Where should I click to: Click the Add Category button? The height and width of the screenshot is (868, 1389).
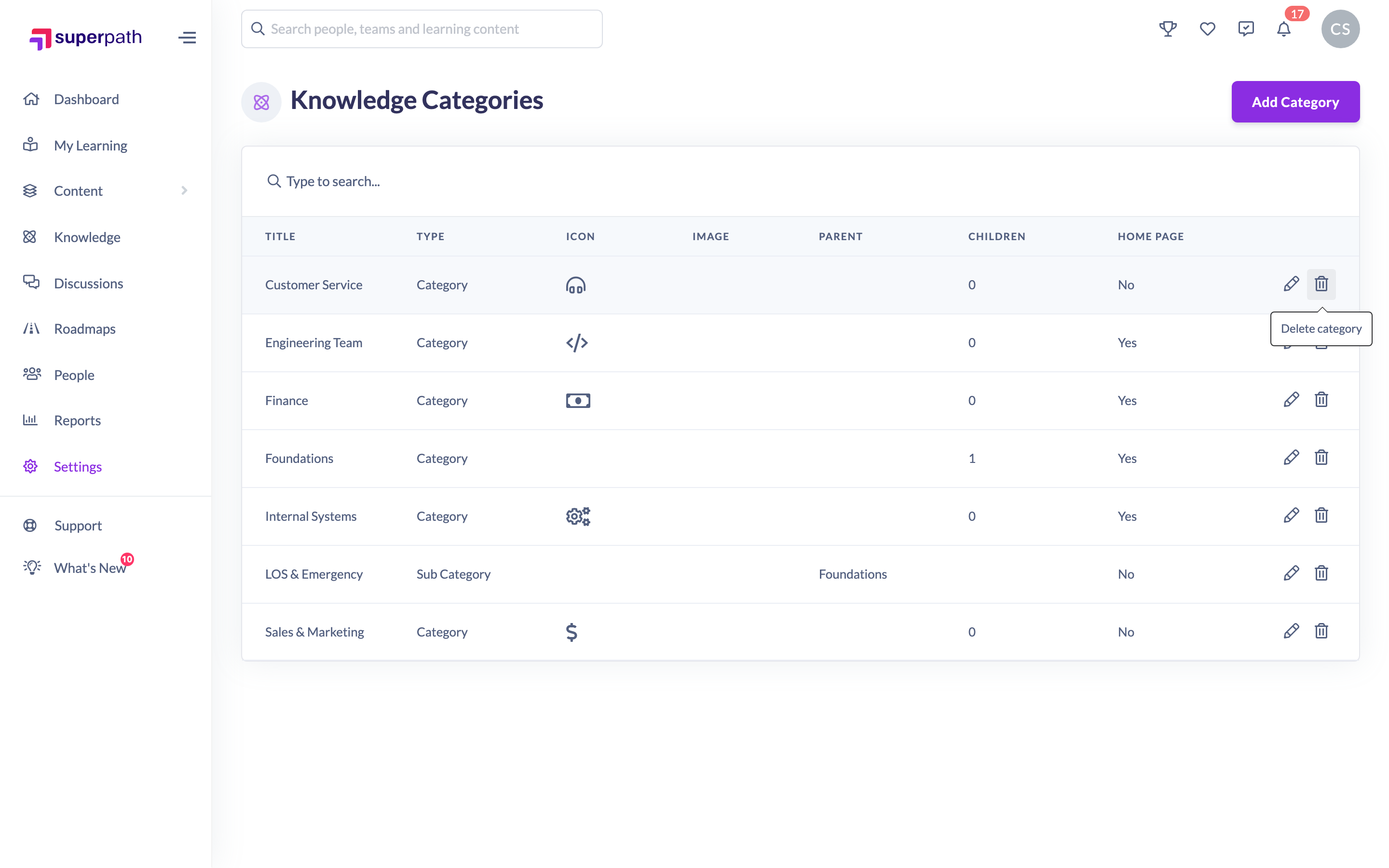[1295, 102]
